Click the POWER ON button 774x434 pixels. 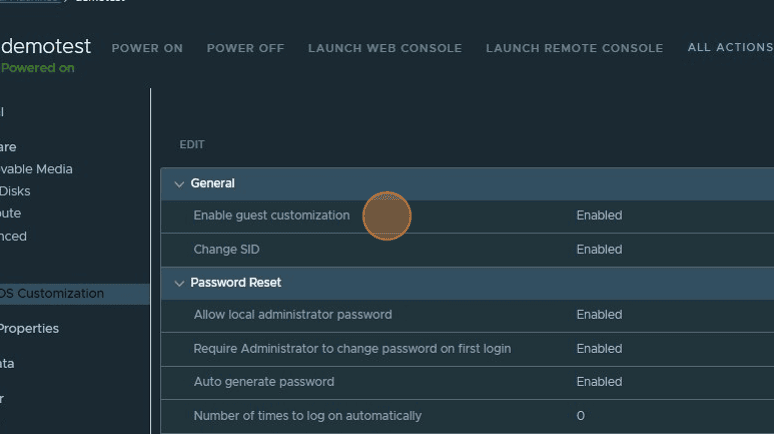(x=147, y=48)
